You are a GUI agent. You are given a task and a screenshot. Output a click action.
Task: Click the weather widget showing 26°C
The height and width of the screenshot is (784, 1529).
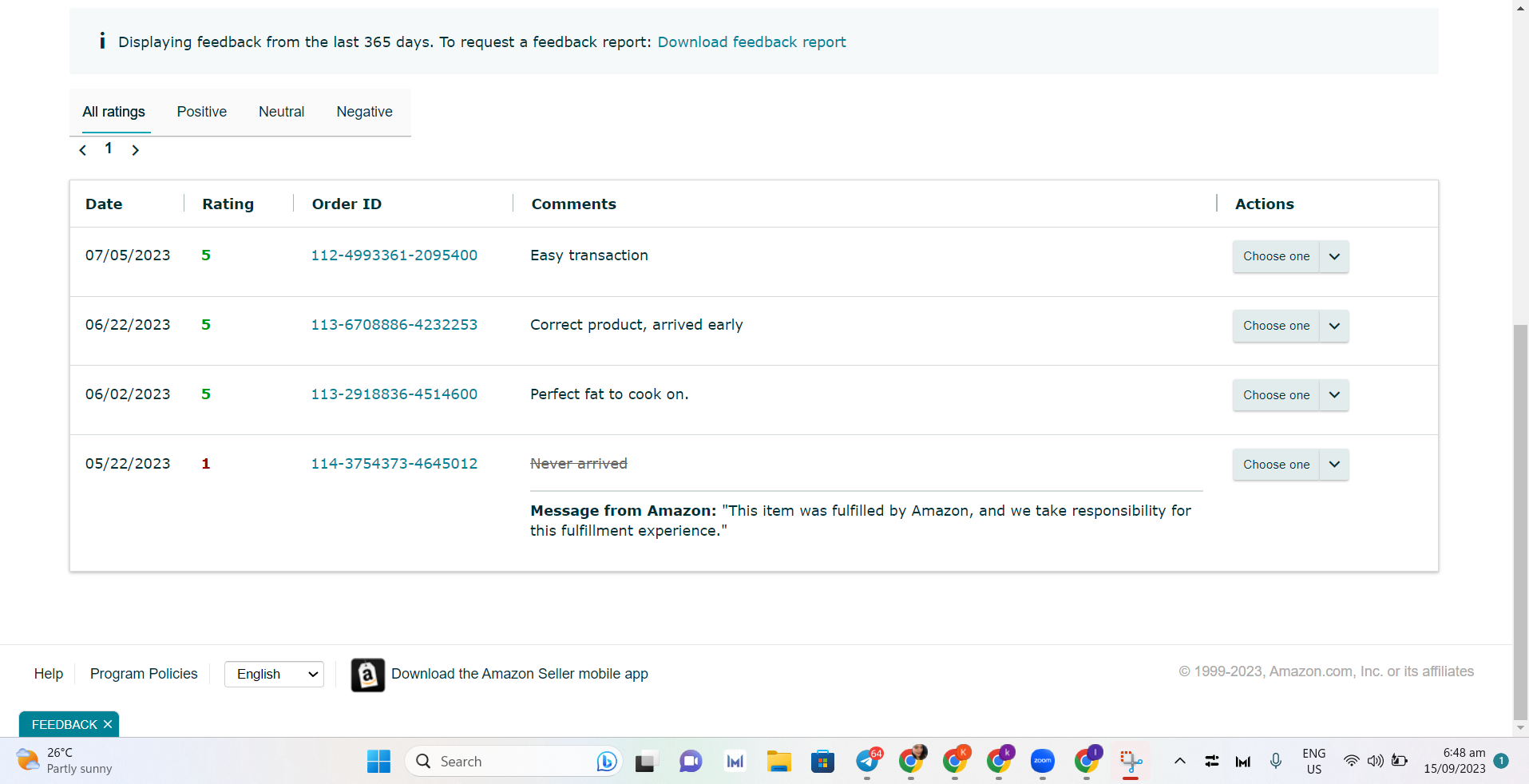pyautogui.click(x=64, y=761)
